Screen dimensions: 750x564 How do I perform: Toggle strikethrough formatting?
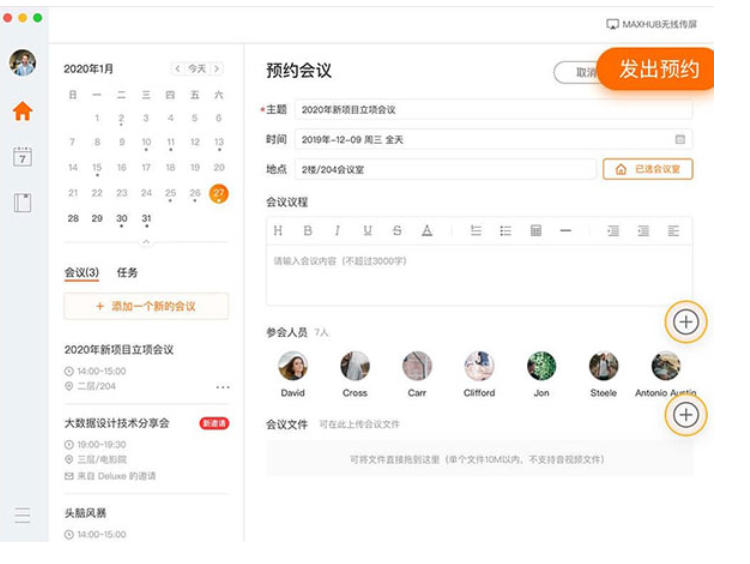pos(397,231)
